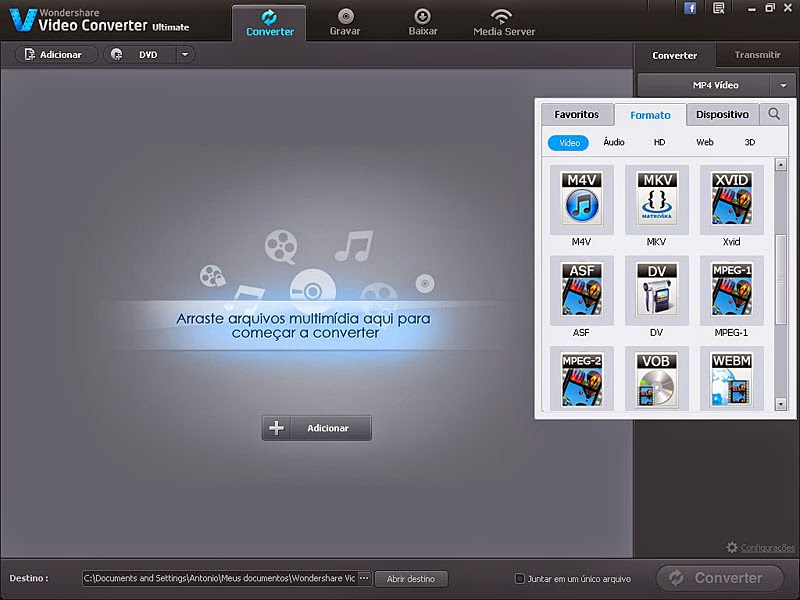Select the Vídeo category pill

click(568, 143)
